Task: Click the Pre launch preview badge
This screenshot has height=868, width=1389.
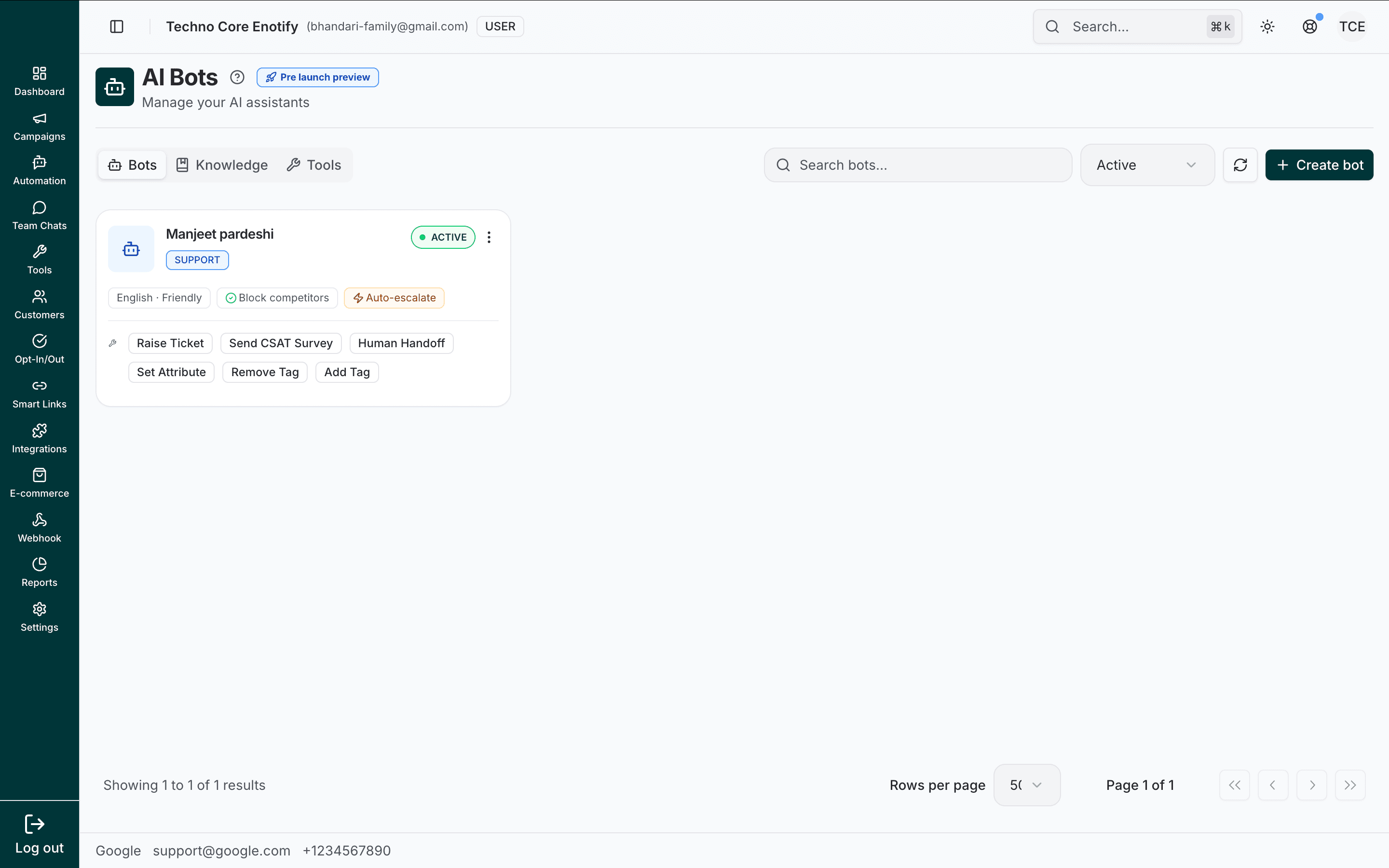Action: tap(317, 77)
